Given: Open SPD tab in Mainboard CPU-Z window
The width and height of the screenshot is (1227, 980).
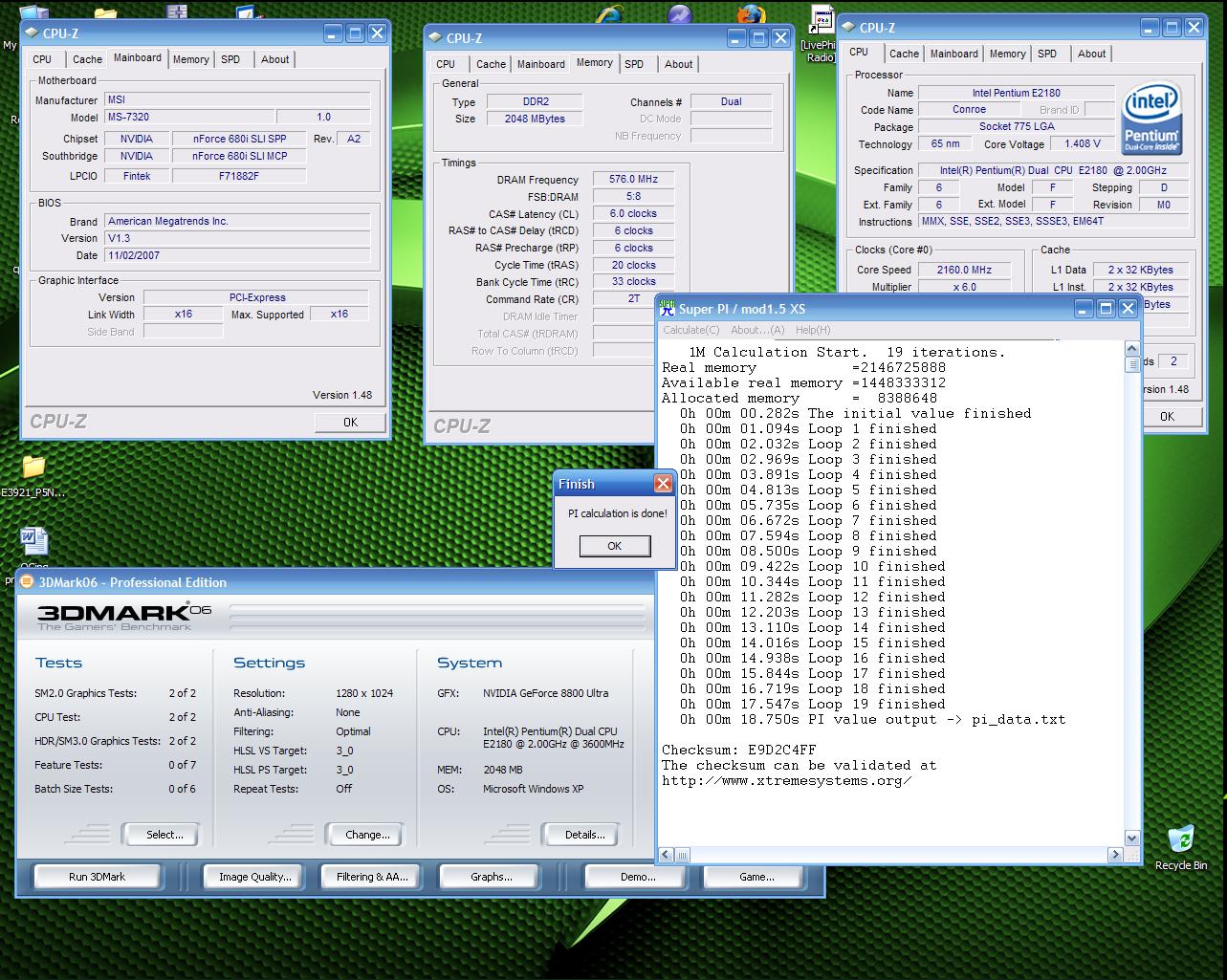Looking at the screenshot, I should 230,59.
